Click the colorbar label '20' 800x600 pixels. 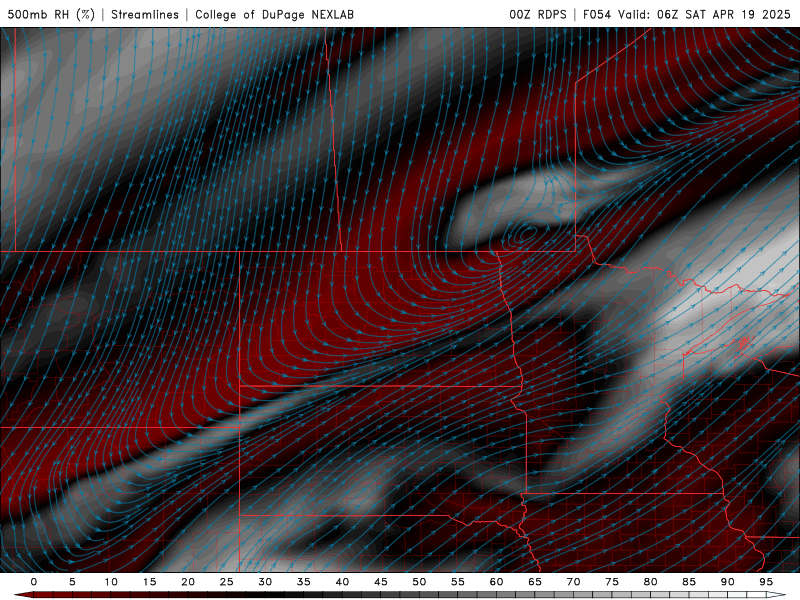[x=188, y=582]
